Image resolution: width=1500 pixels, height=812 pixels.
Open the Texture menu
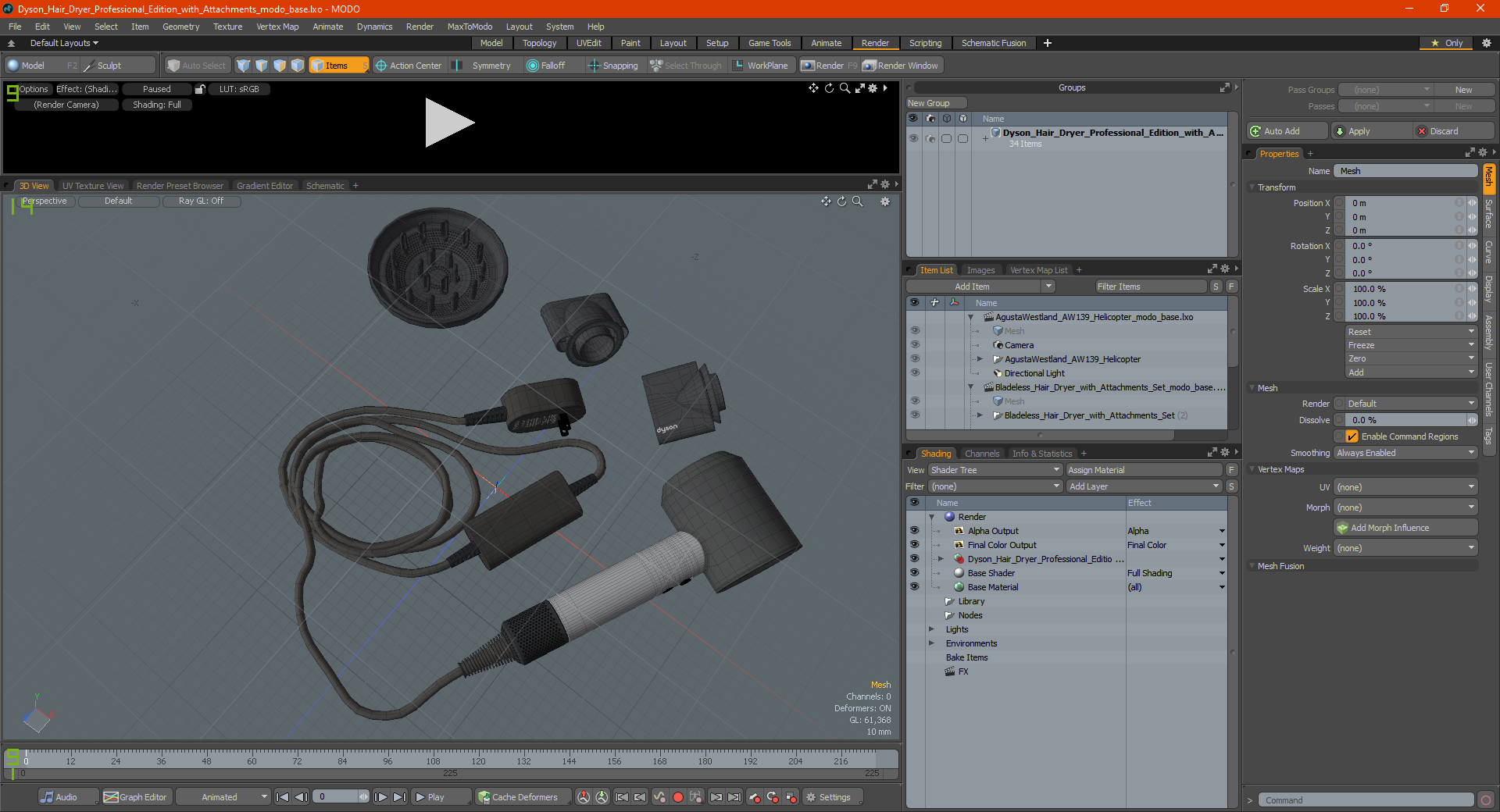pos(227,27)
